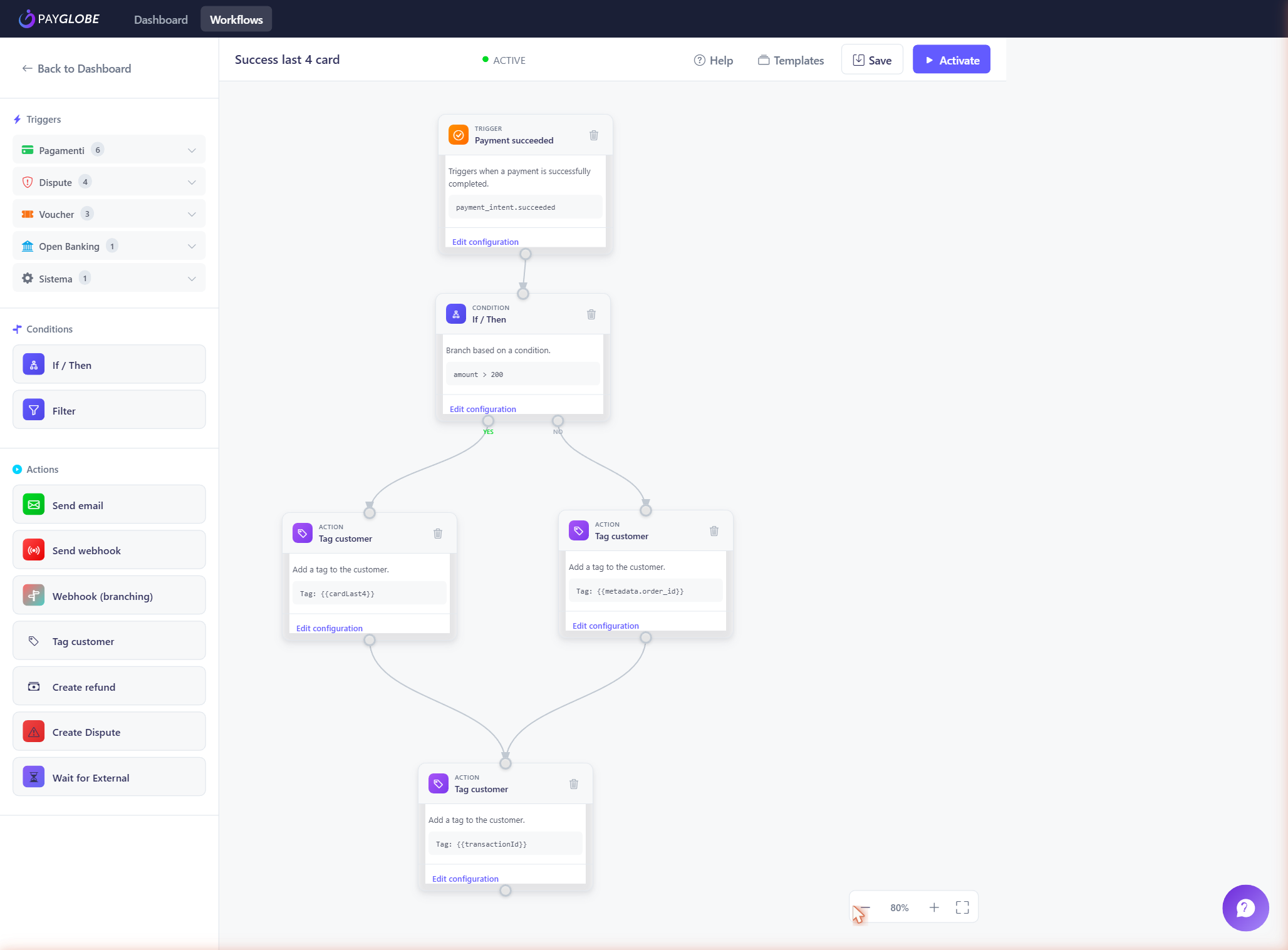The height and width of the screenshot is (950, 1288).
Task: Delete the Payment succeeded trigger node
Action: tap(594, 135)
